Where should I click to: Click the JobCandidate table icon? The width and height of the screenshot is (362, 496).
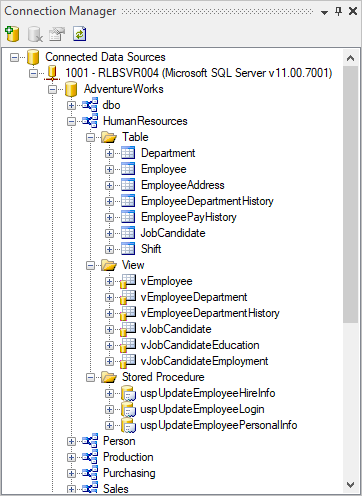point(128,233)
